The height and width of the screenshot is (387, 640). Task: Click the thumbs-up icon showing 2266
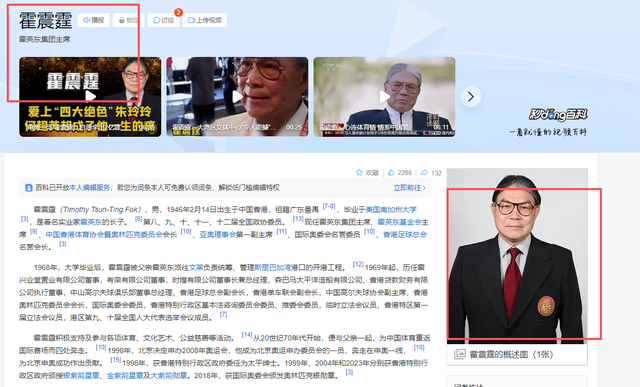pos(391,173)
